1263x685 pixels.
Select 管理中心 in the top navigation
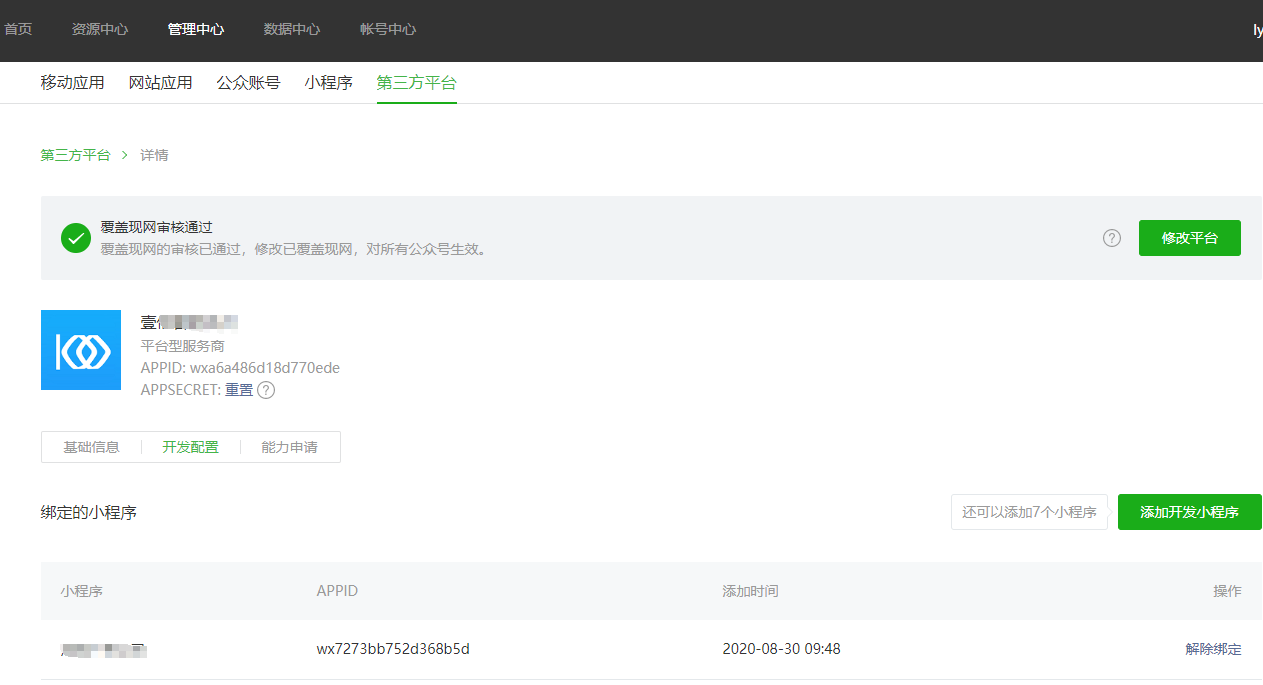(x=196, y=29)
